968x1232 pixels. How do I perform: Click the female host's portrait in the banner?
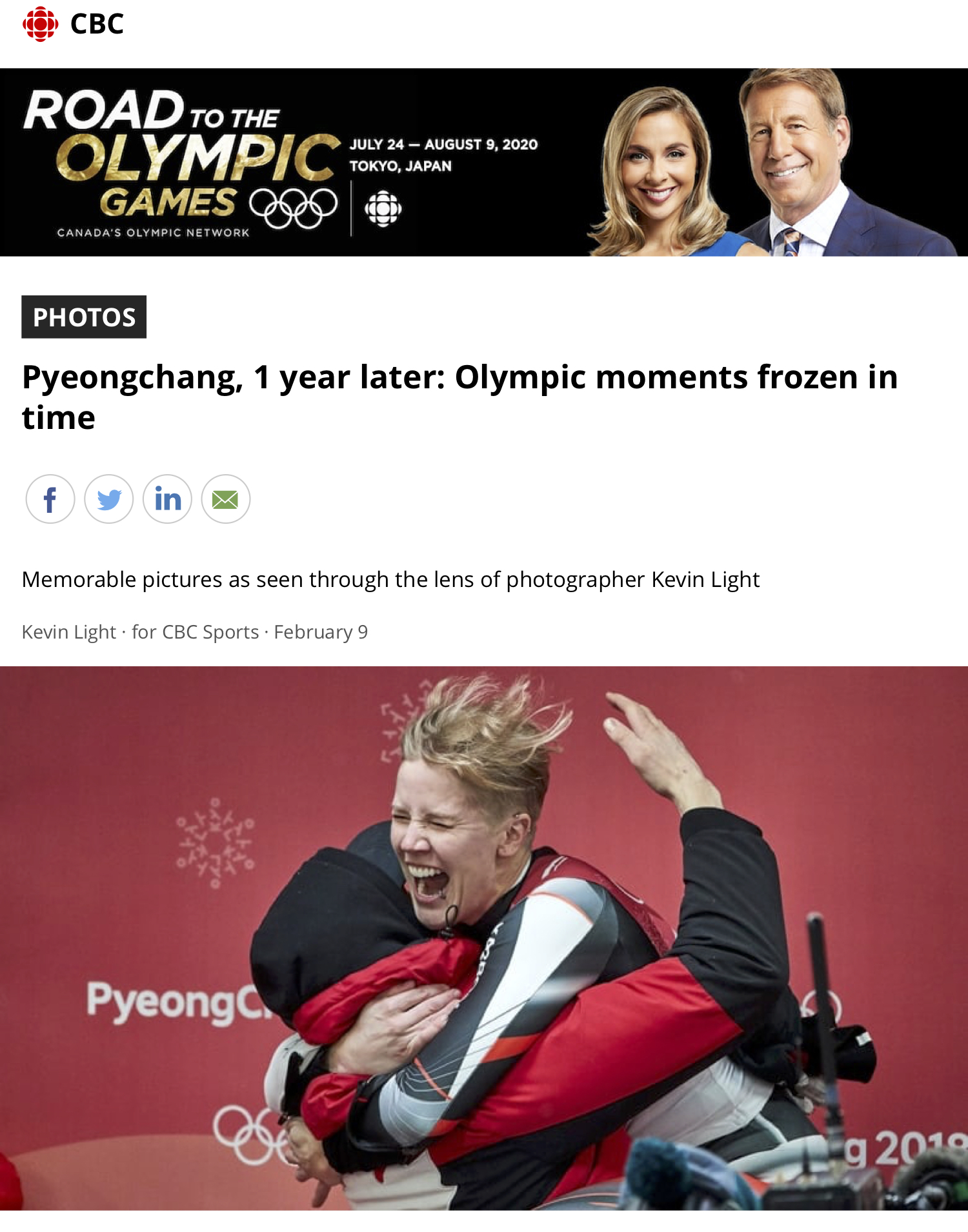pos(658,172)
